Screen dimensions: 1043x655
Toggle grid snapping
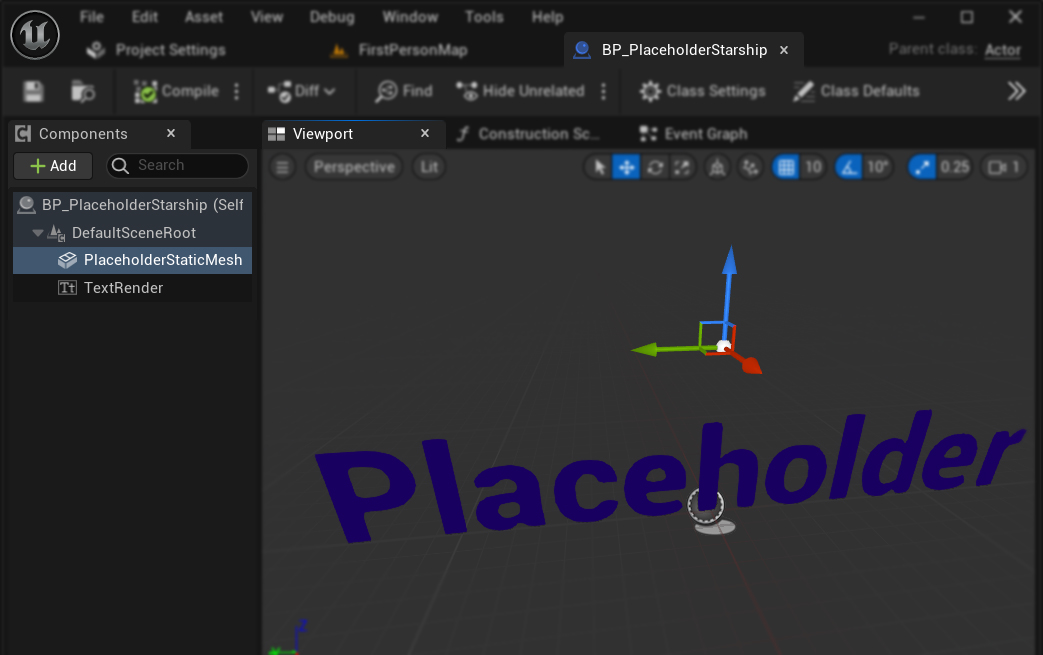[x=786, y=167]
